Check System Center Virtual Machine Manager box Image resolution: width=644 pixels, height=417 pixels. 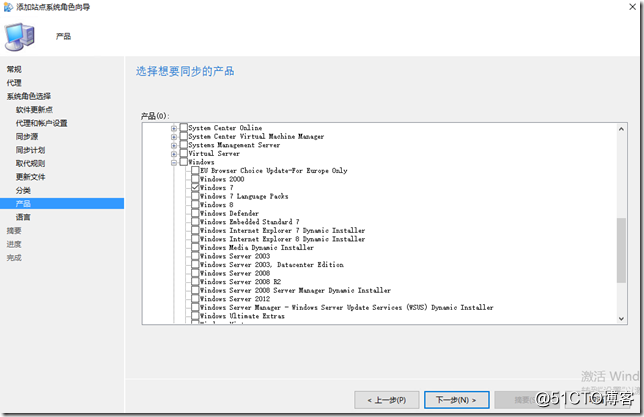pos(184,136)
